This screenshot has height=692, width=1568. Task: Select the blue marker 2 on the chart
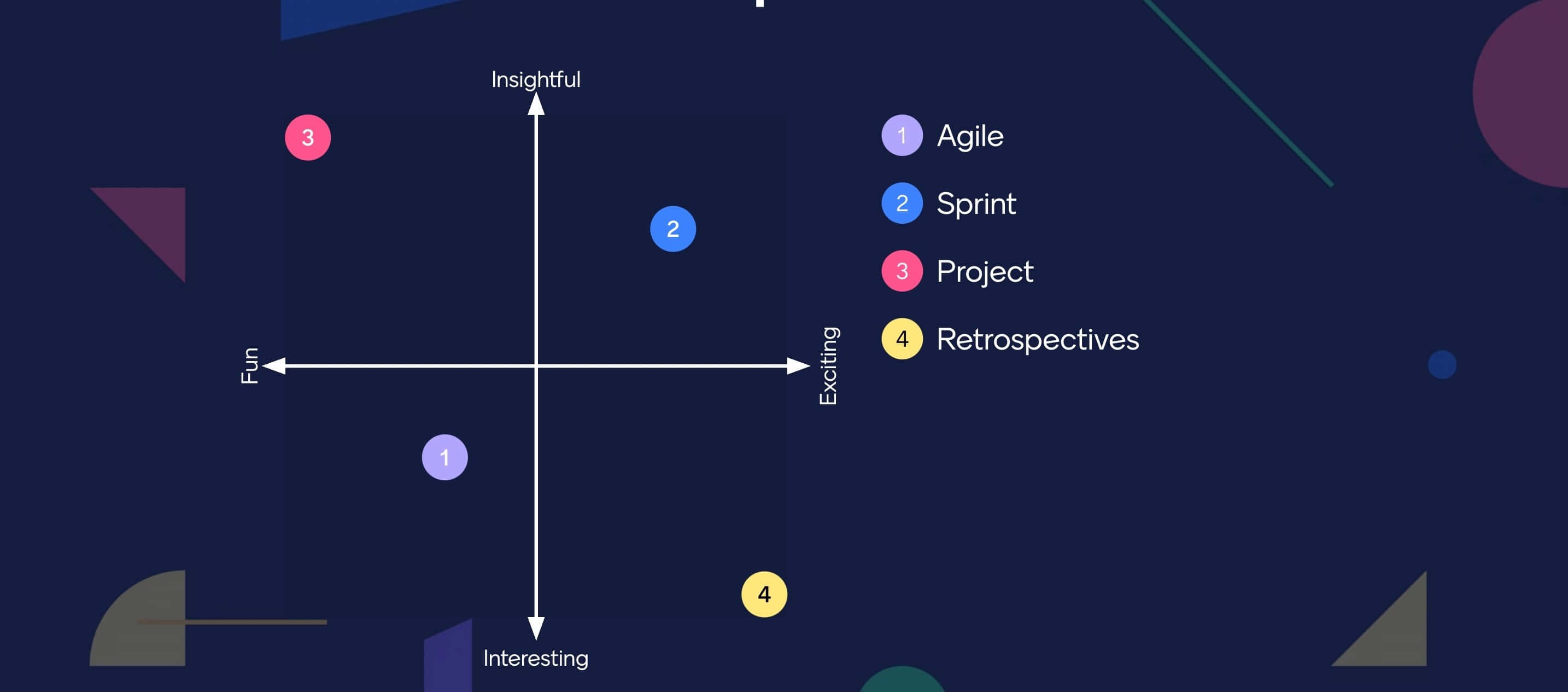pos(672,229)
